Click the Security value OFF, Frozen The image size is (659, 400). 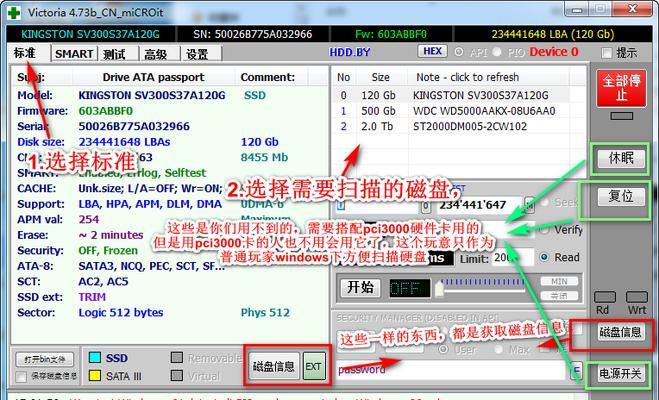click(x=108, y=250)
